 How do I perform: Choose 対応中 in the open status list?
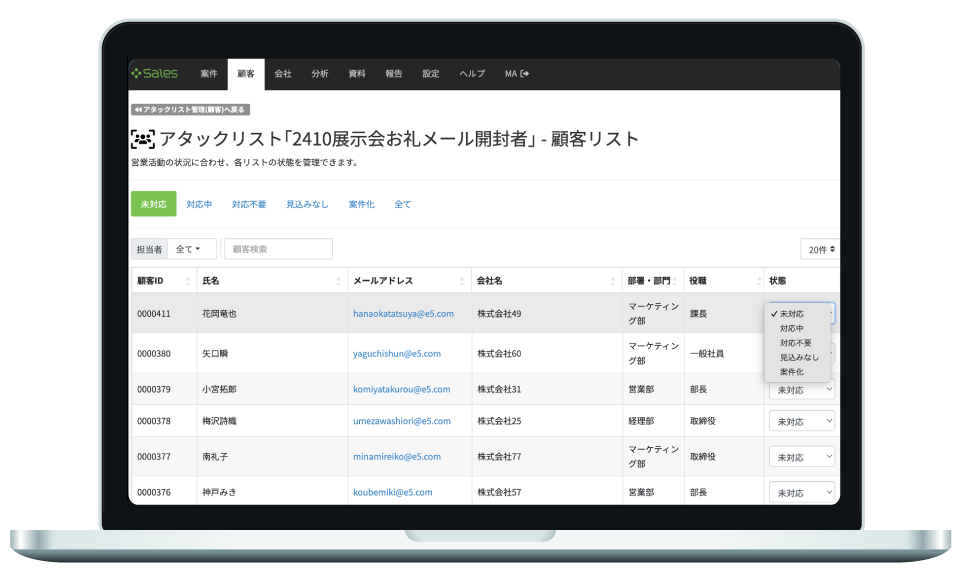[792, 328]
